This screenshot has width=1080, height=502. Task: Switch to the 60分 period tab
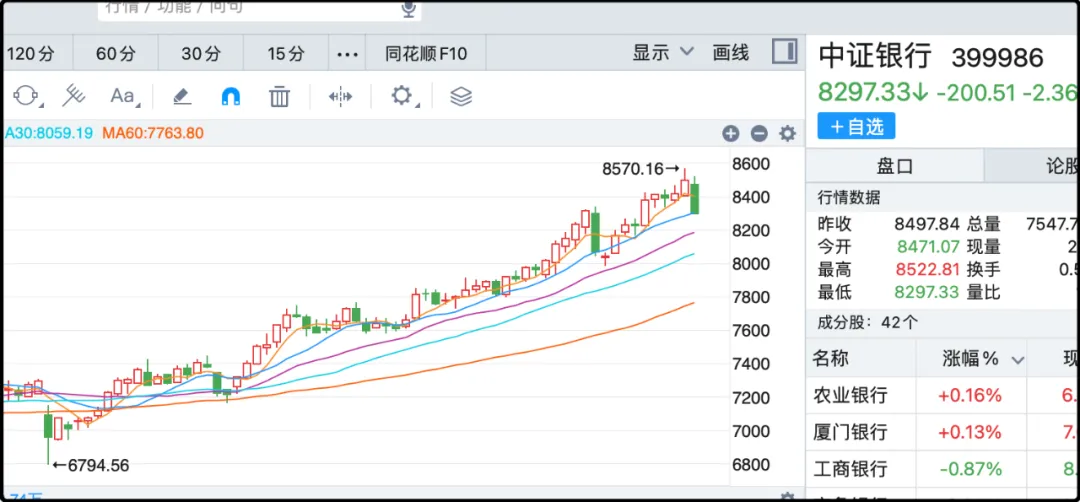pyautogui.click(x=116, y=54)
